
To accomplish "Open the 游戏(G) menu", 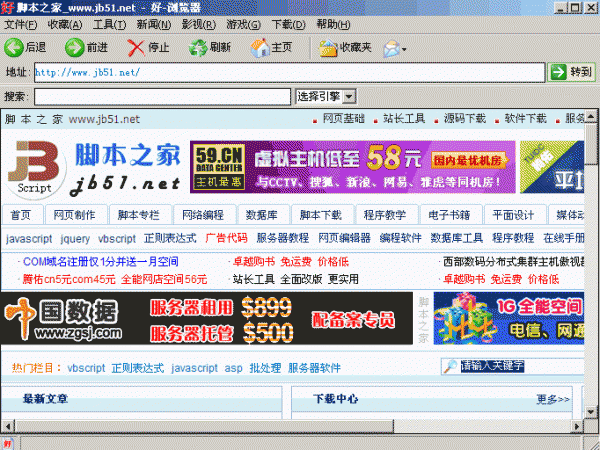I will [243, 25].
